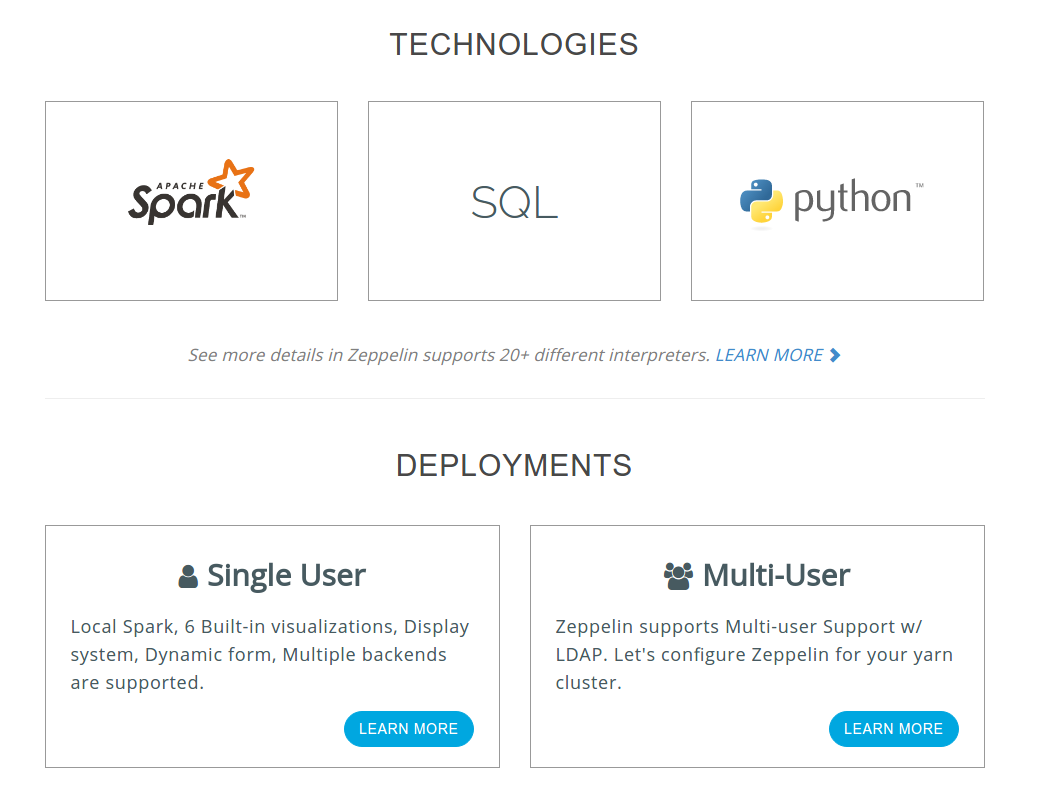Click the LDAP multi-user description paragraph
The width and height of the screenshot is (1037, 794).
754,655
